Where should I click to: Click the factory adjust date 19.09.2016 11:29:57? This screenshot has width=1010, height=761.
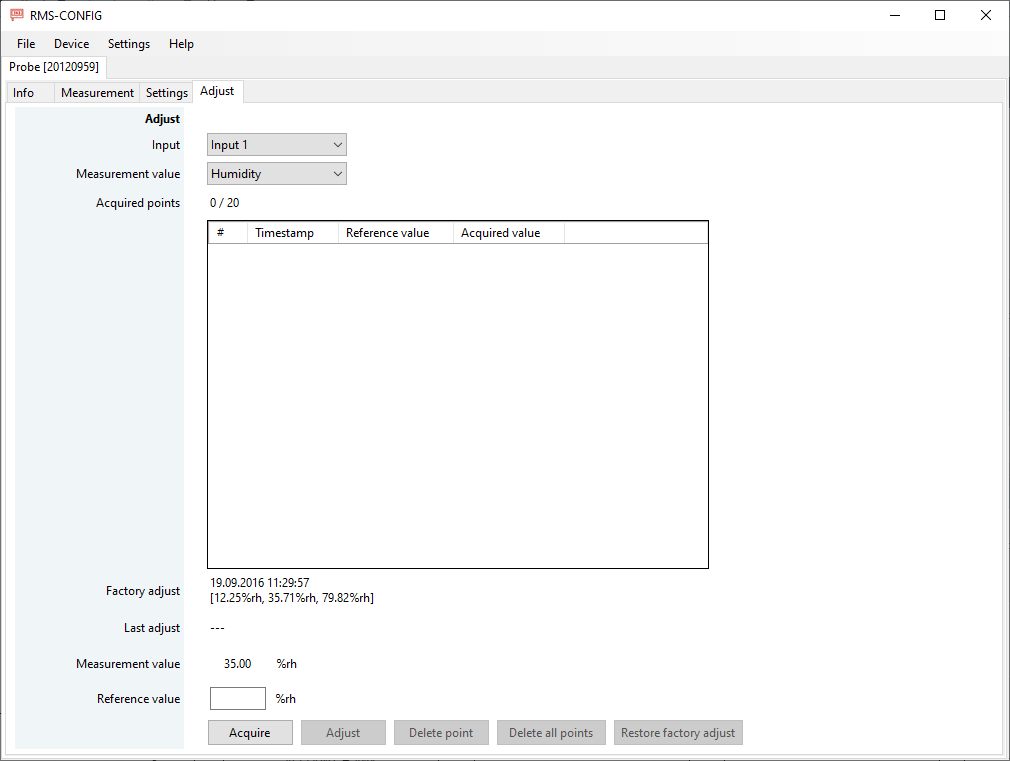pyautogui.click(x=260, y=583)
